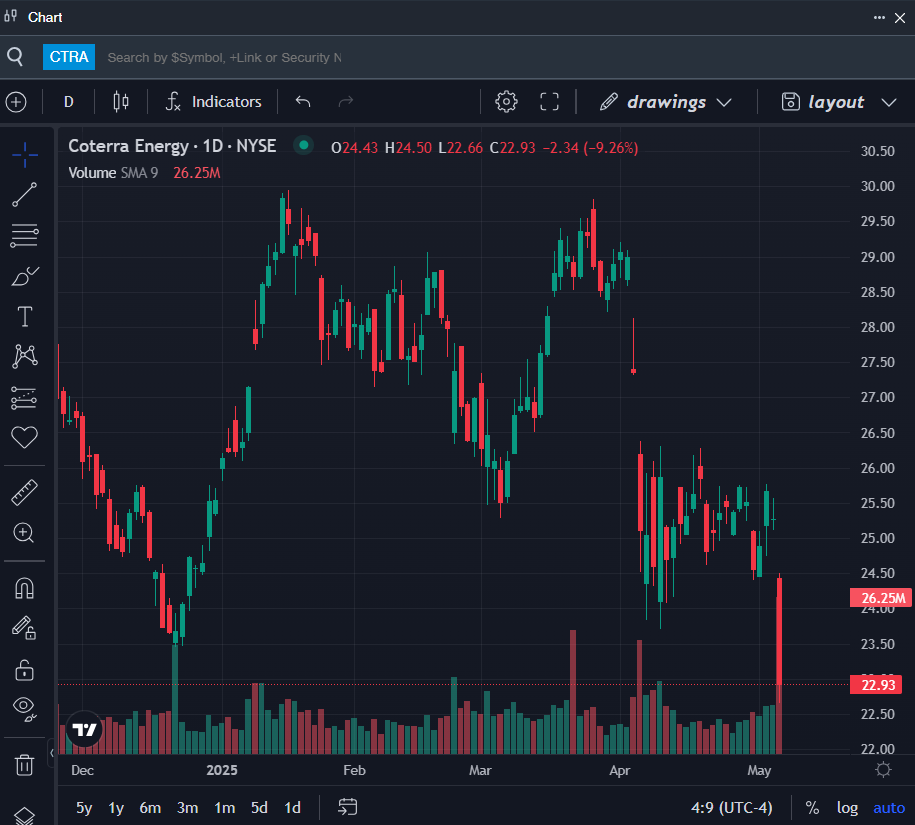This screenshot has width=915, height=825.
Task: Open the Fibonacci retracement tools
Action: pos(25,235)
